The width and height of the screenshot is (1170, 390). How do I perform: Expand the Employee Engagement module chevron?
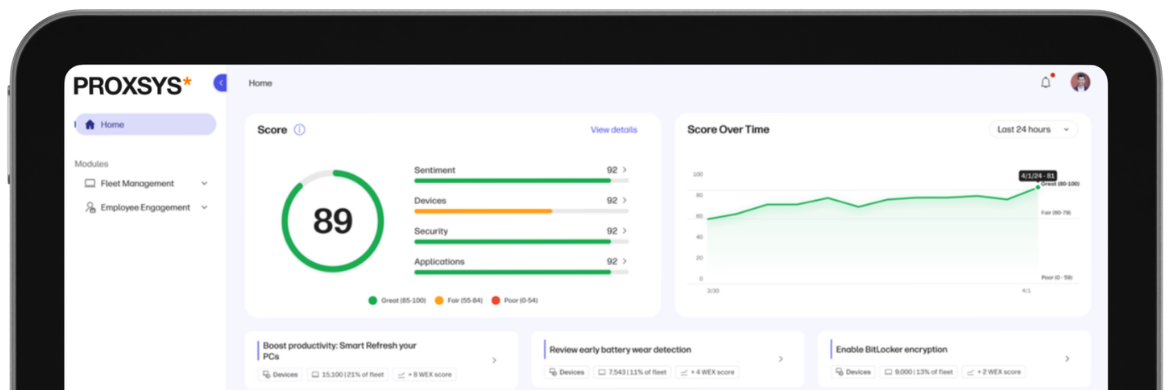(x=204, y=207)
